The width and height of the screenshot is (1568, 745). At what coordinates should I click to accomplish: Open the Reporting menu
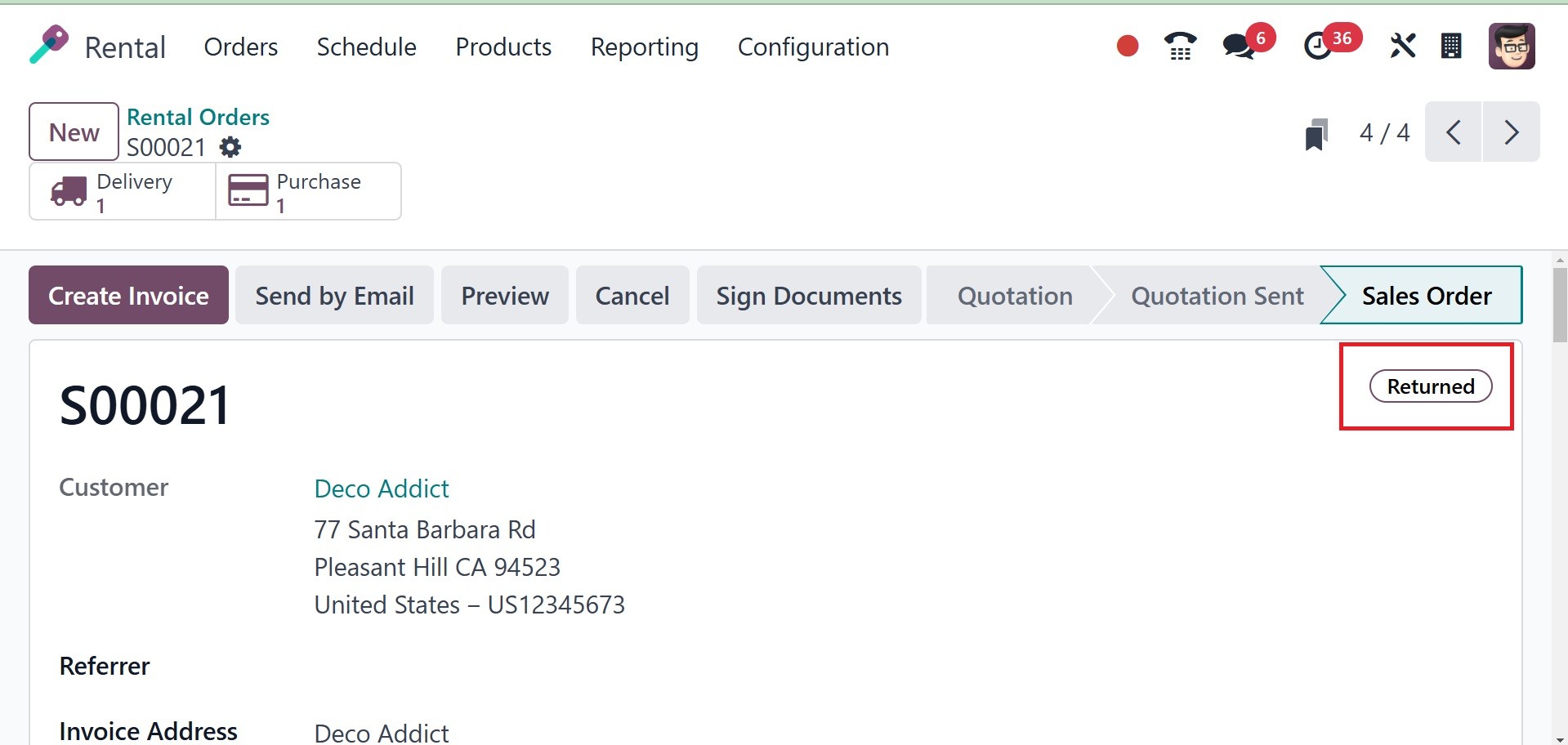(x=644, y=47)
